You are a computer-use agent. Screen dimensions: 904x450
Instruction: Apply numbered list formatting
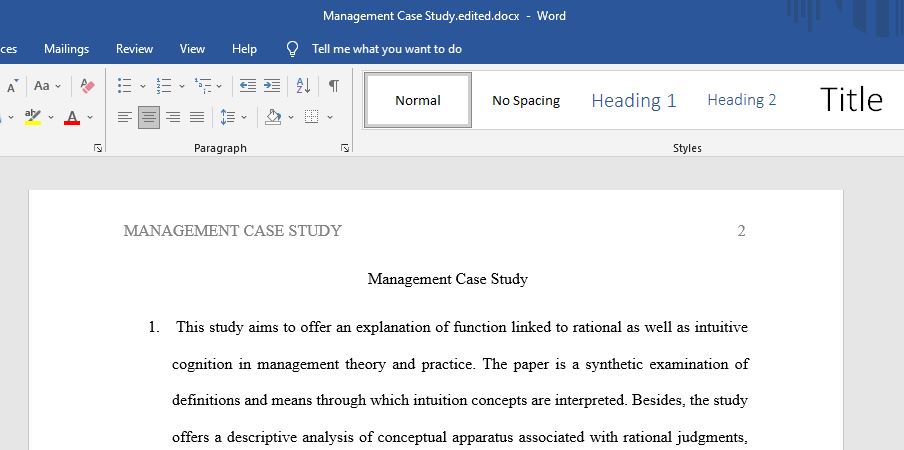(x=164, y=86)
